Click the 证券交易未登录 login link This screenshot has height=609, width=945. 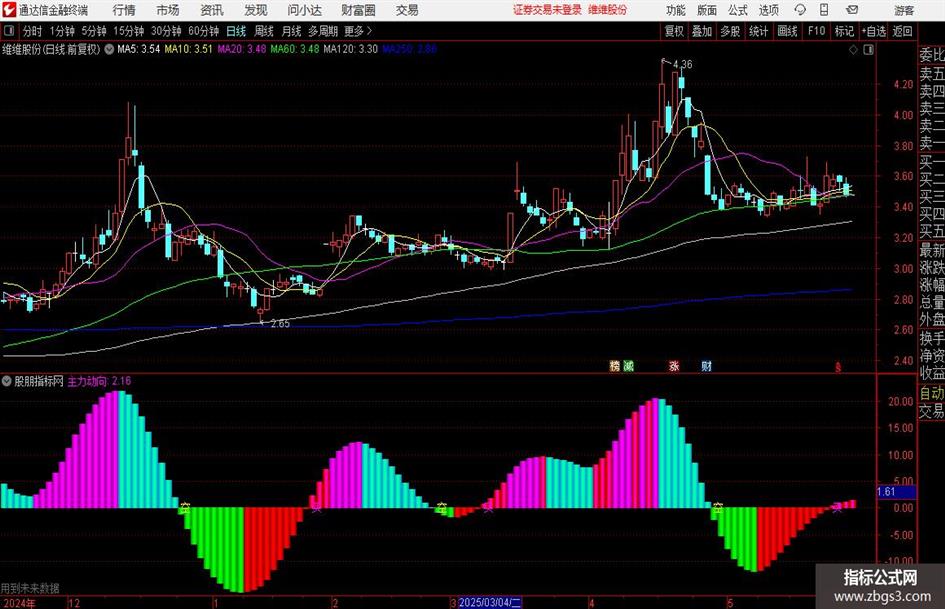(547, 10)
